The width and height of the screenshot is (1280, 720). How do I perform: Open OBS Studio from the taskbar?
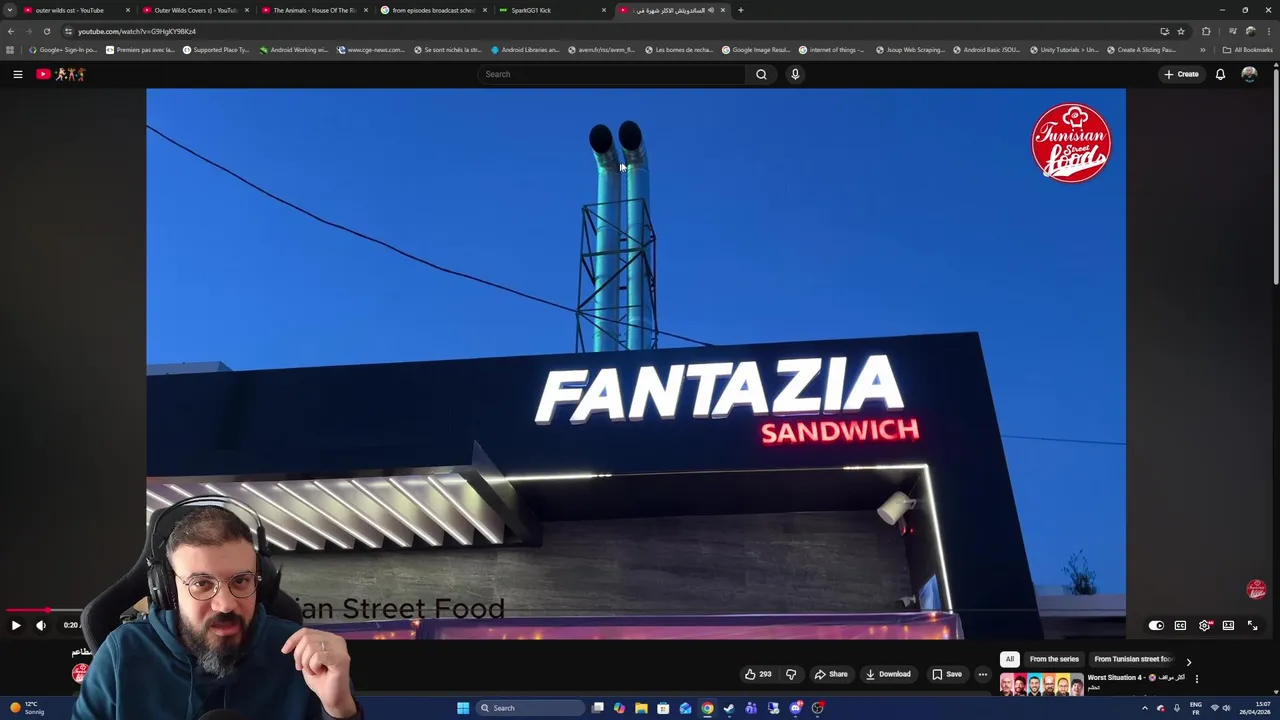click(817, 708)
